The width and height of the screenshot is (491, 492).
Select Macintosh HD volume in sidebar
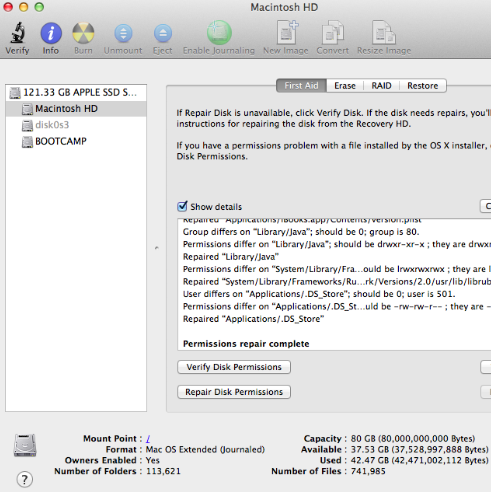pyautogui.click(x=76, y=109)
